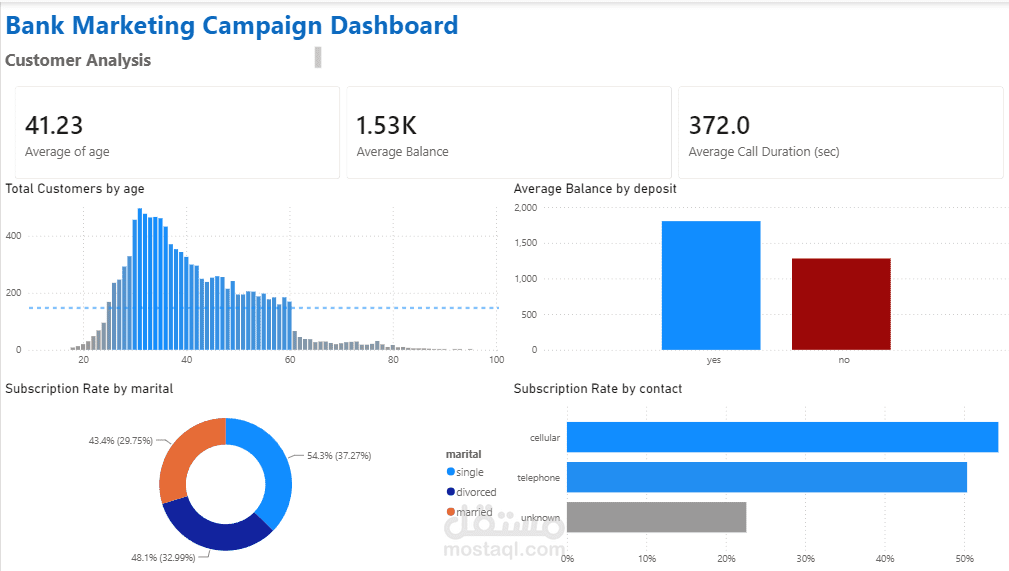Click the Bank Marketing Campaign Dashboard title
1009x571 pixels.
[232, 26]
